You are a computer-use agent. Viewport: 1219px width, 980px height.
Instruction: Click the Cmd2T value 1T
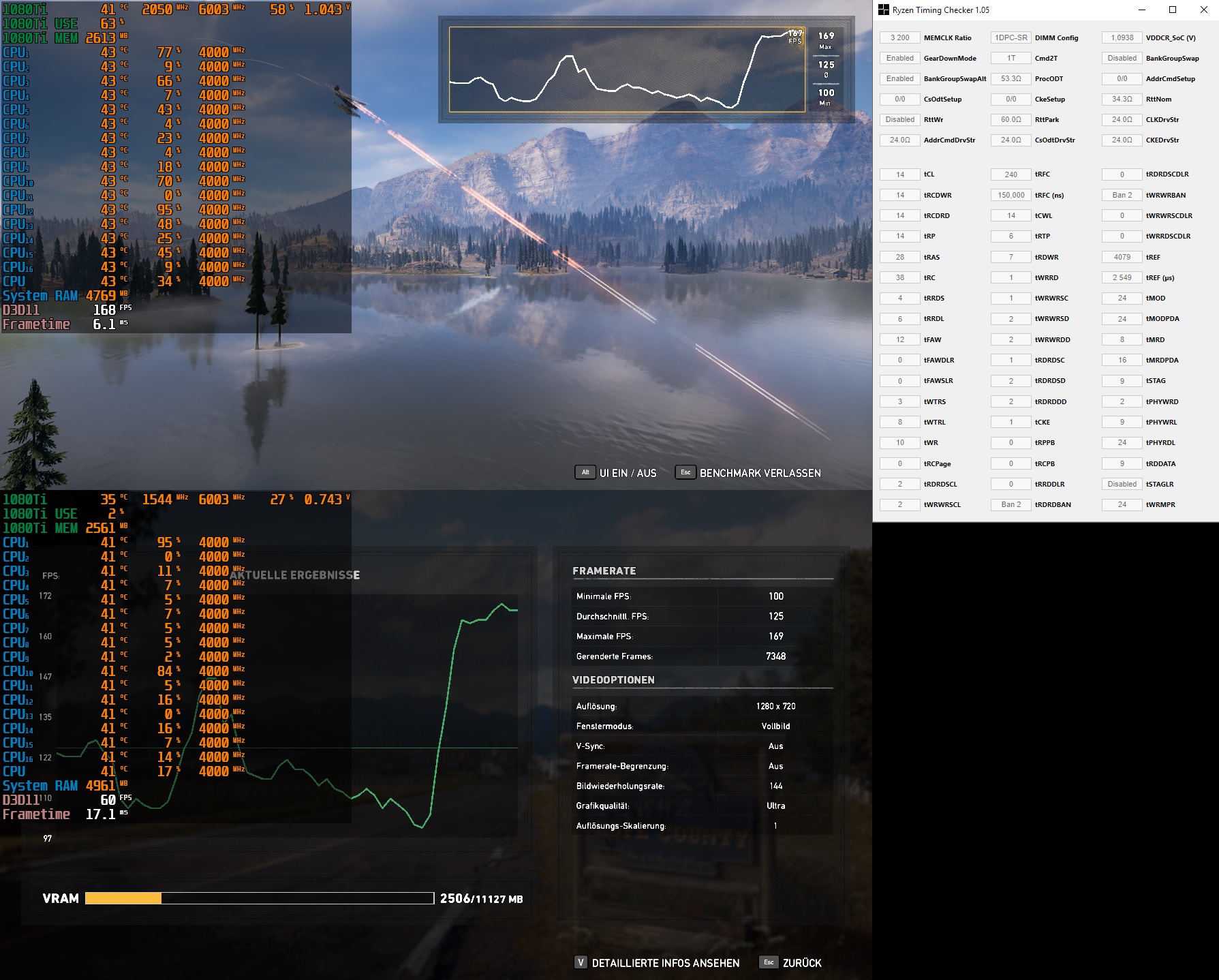point(1011,58)
